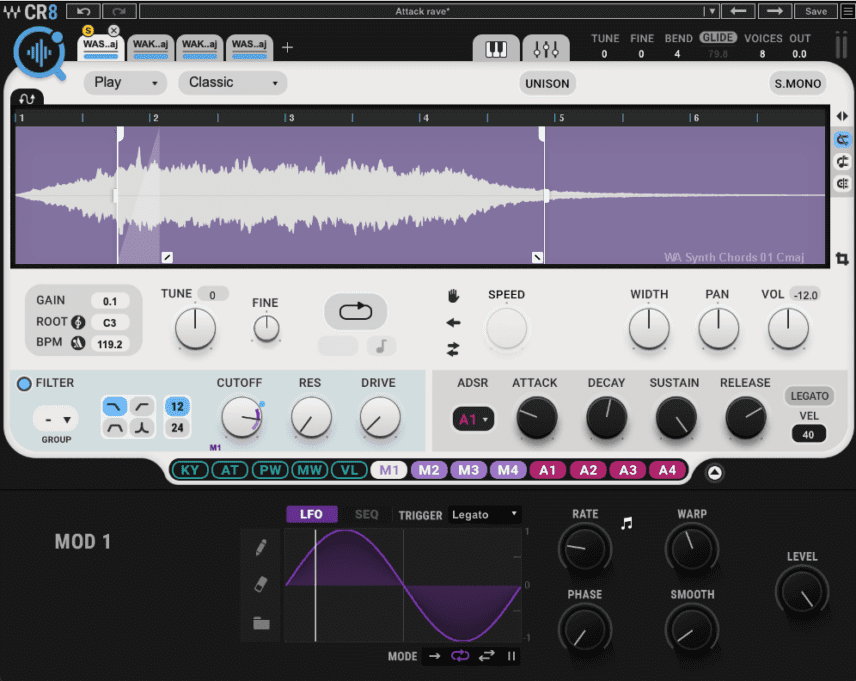
Task: Click the blue-highlighted icon beside the waveform
Action: (842, 140)
